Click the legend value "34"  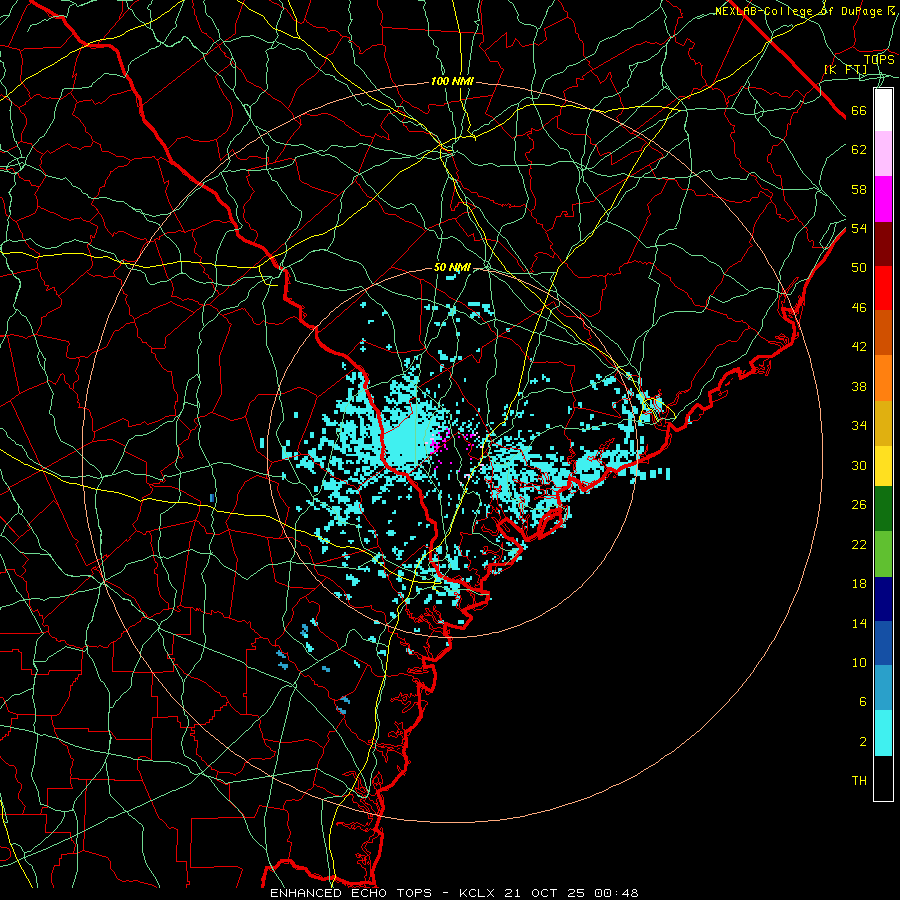tap(859, 426)
